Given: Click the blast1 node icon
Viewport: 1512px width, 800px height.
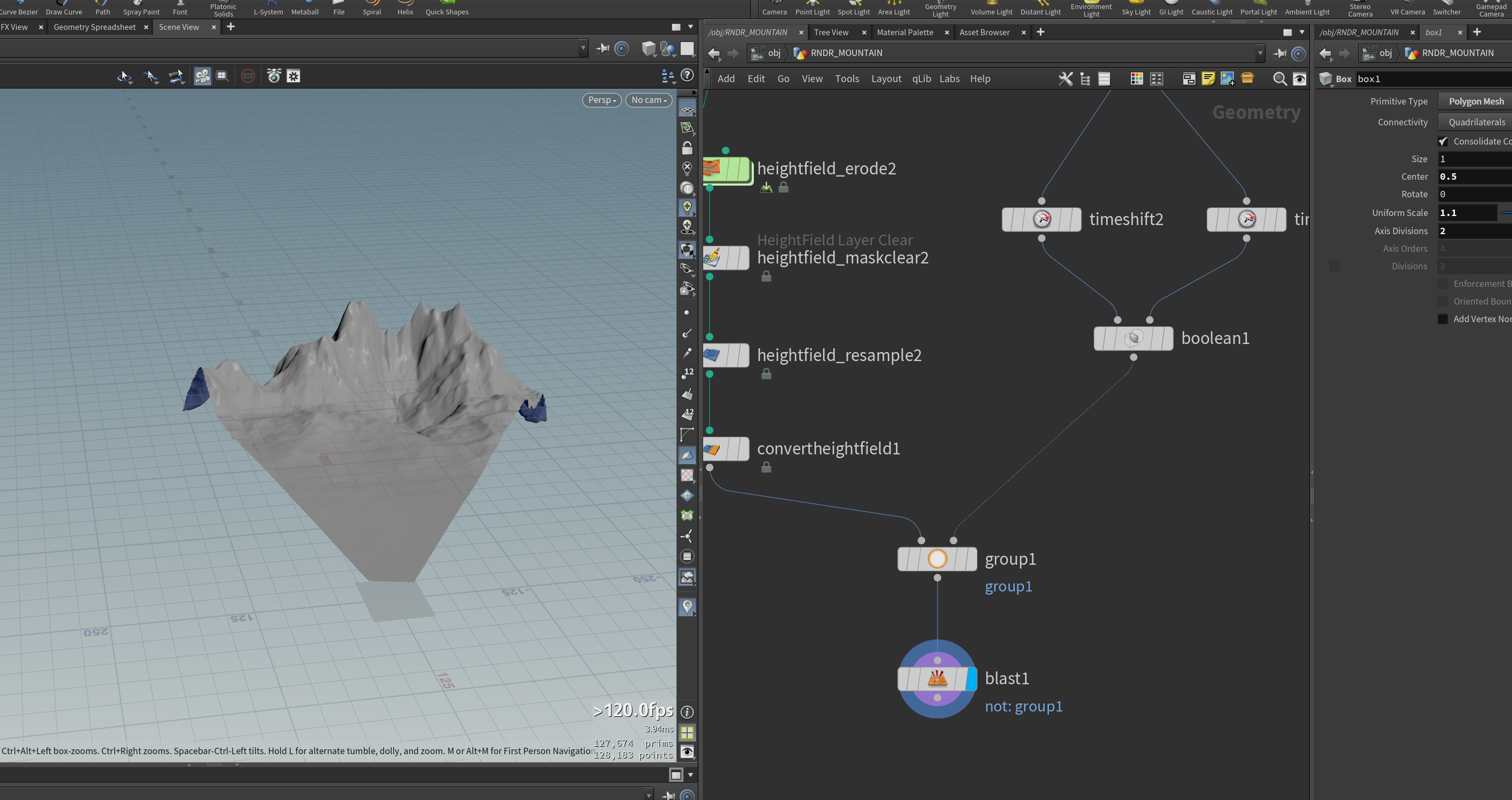Looking at the screenshot, I should pos(937,678).
